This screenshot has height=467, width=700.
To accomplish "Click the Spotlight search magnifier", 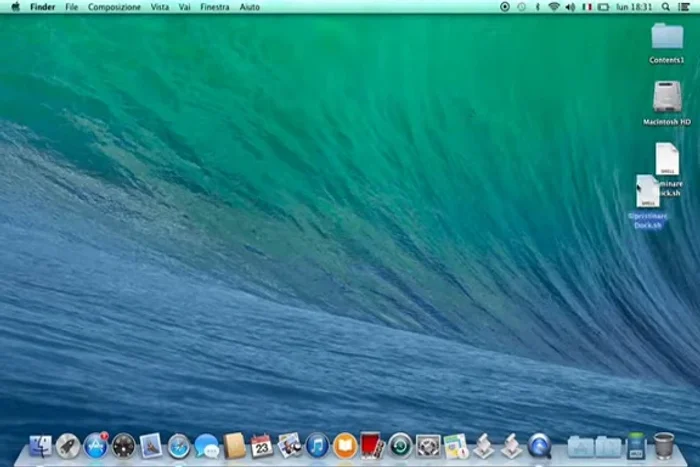I will [x=666, y=7].
